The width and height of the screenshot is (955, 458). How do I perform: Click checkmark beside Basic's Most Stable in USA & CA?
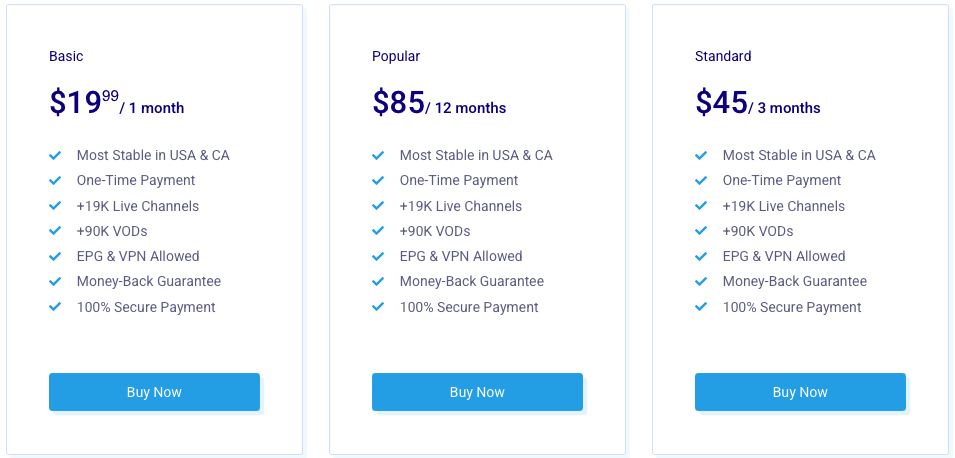click(55, 155)
